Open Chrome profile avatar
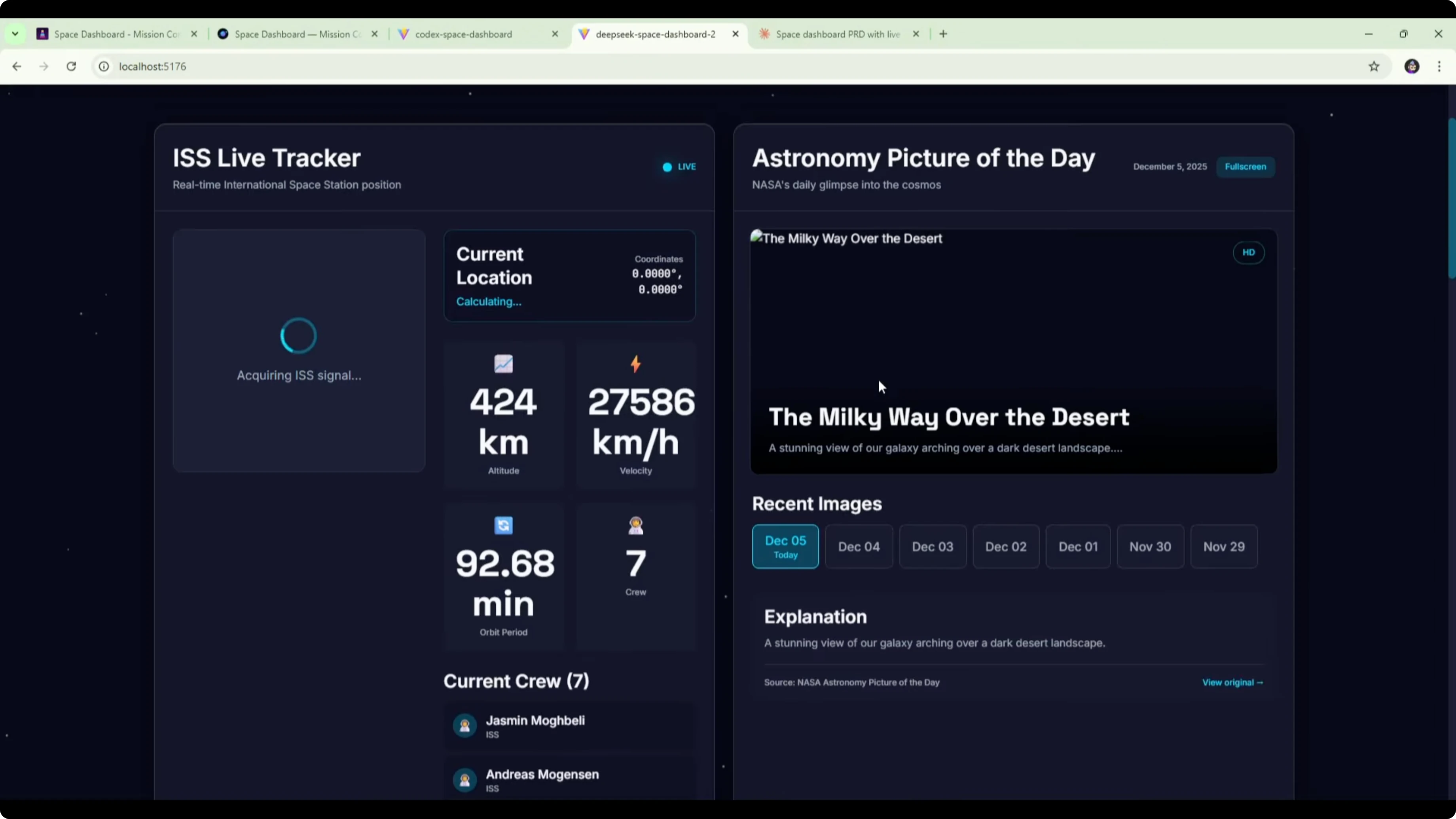The height and width of the screenshot is (819, 1456). click(x=1411, y=67)
